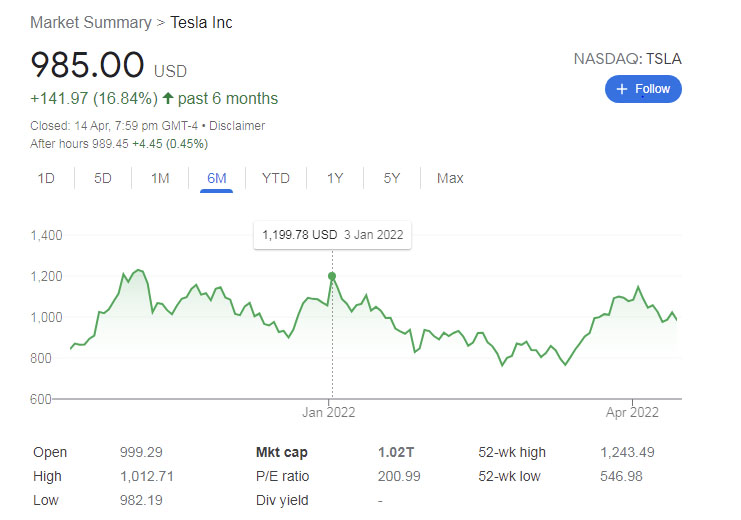741x520 pixels.
Task: Select the 1D time range tab
Action: click(x=46, y=178)
